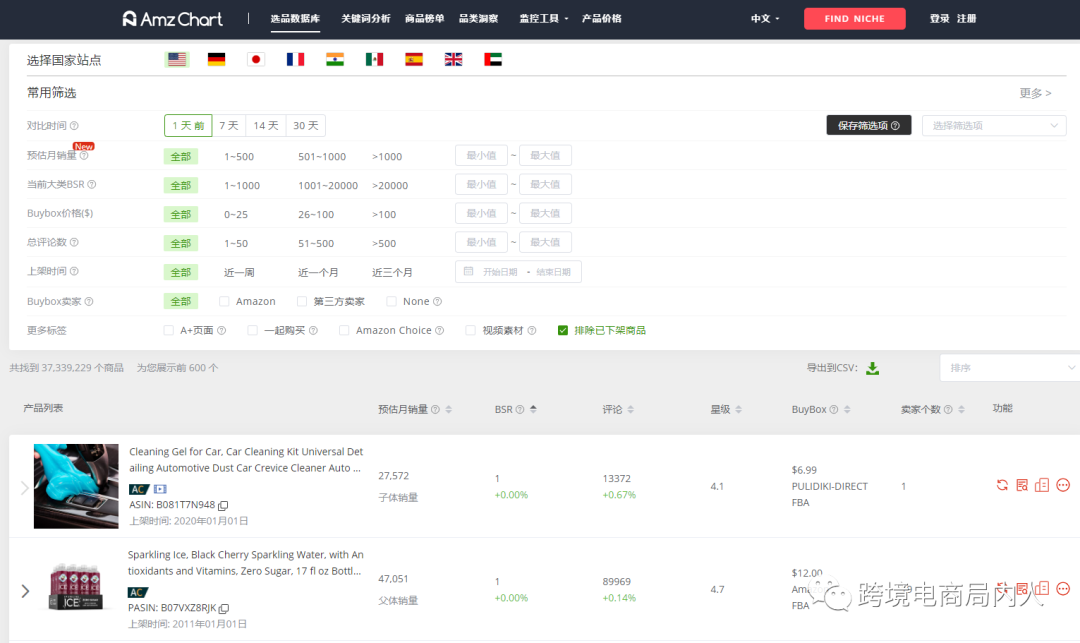Click the AmzChart logo
The width and height of the screenshot is (1080, 643).
(x=172, y=19)
